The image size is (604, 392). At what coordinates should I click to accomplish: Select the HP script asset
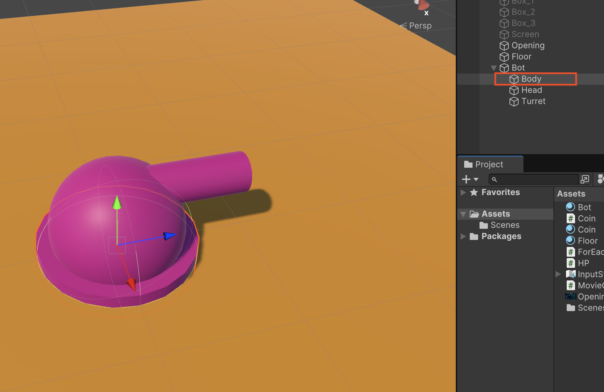578,263
